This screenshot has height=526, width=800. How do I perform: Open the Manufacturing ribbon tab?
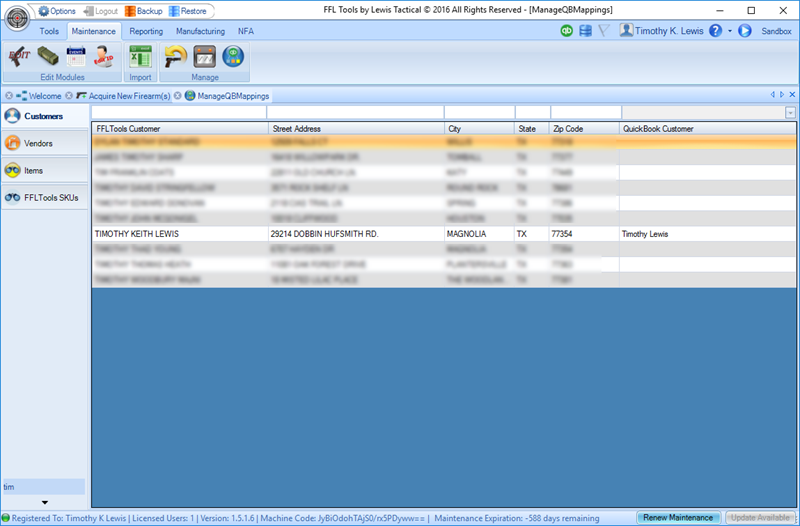201,31
